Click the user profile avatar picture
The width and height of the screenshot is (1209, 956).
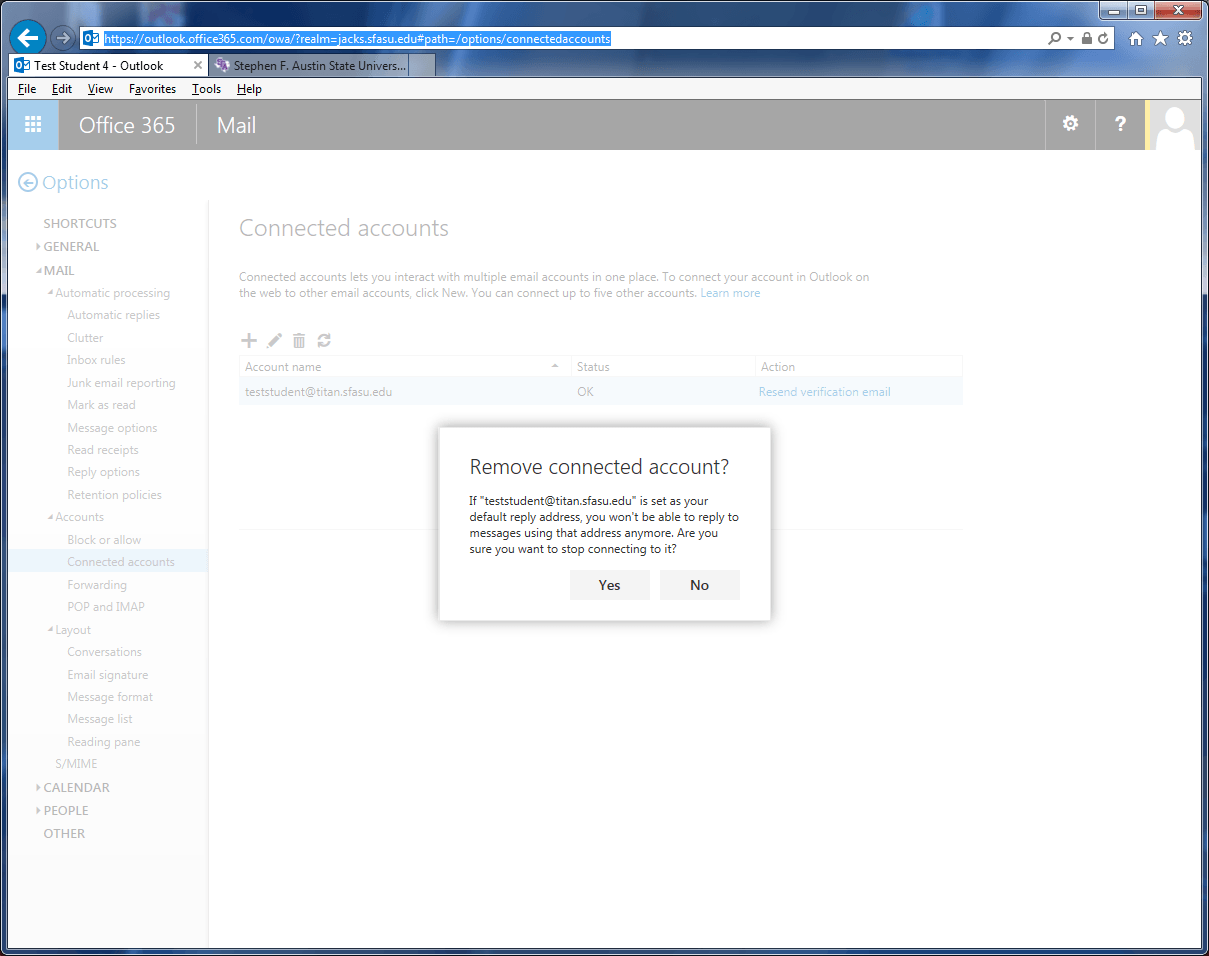point(1175,125)
